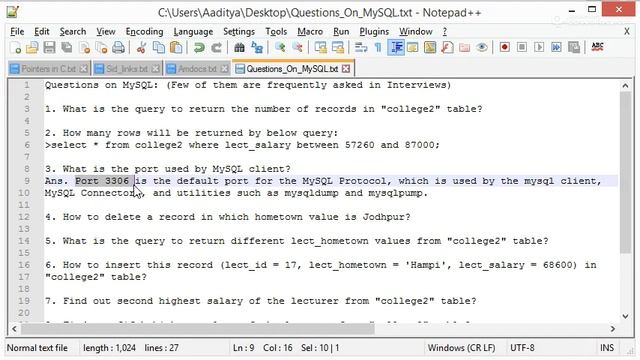Viewport: 640px width, 360px height.
Task: Run macro multiple times icon
Action: (x=556, y=48)
